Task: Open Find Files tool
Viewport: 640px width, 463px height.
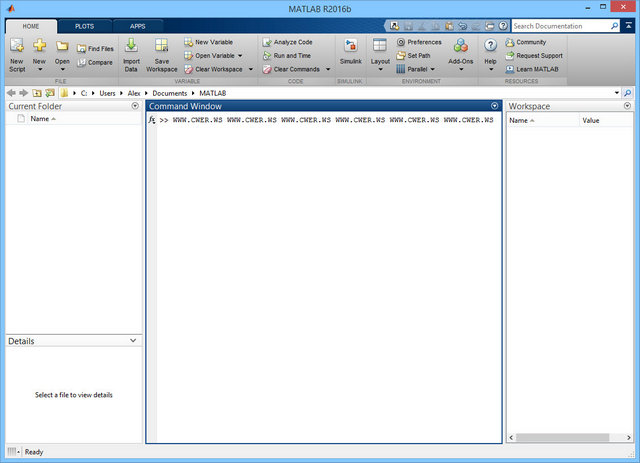Action: pyautogui.click(x=95, y=48)
